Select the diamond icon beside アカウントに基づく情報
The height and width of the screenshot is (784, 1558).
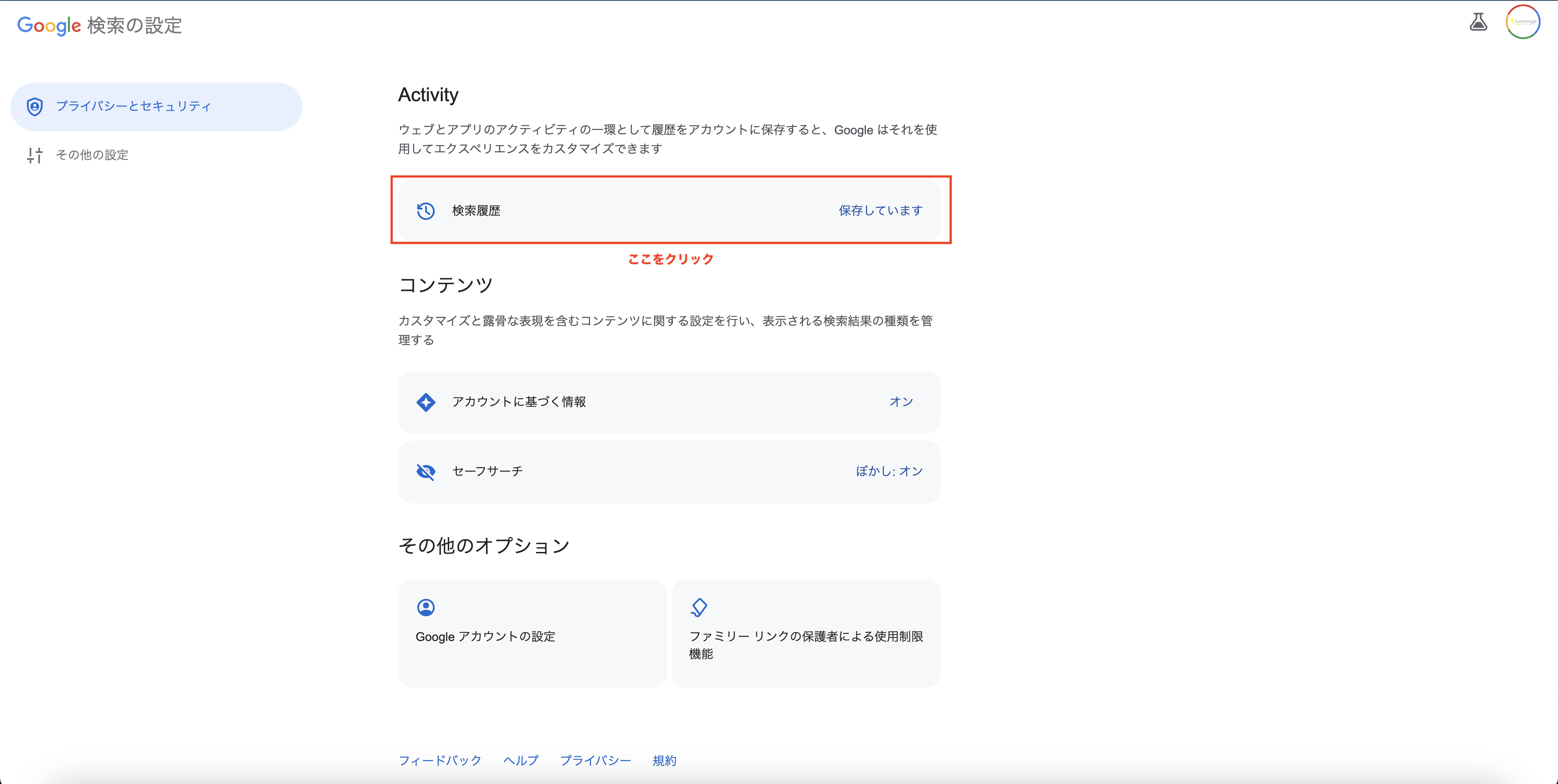(x=426, y=402)
